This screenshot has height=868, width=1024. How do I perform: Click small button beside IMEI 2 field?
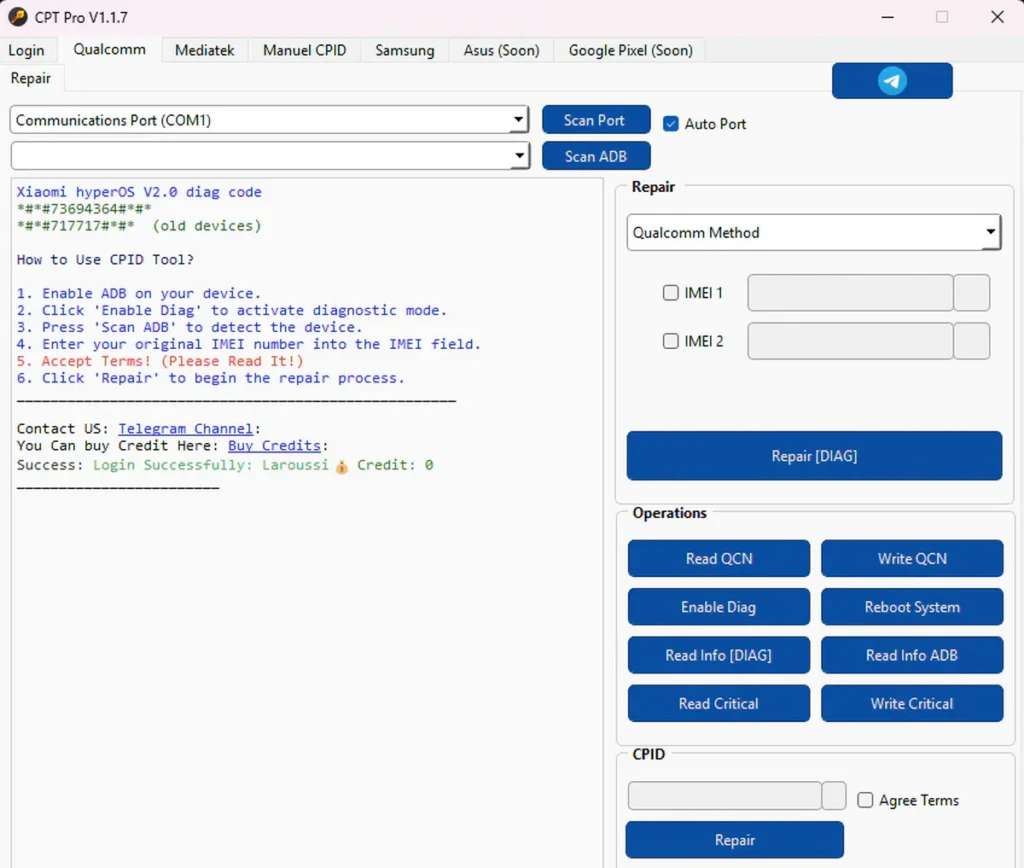(972, 341)
